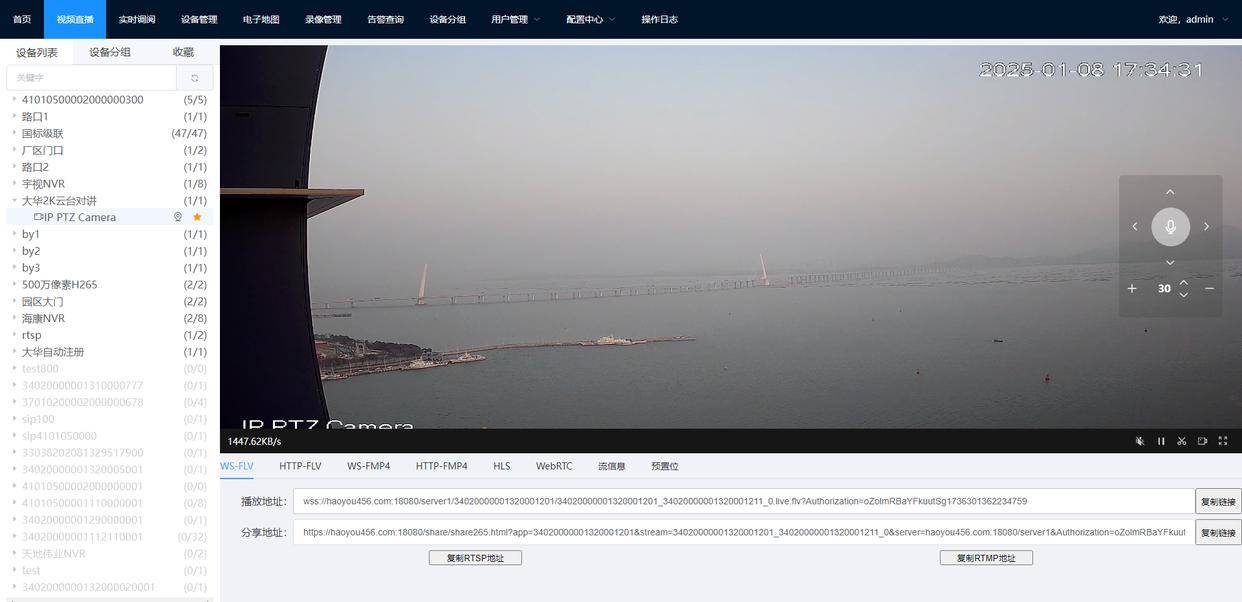Pause the live video playback

[x=1159, y=439]
